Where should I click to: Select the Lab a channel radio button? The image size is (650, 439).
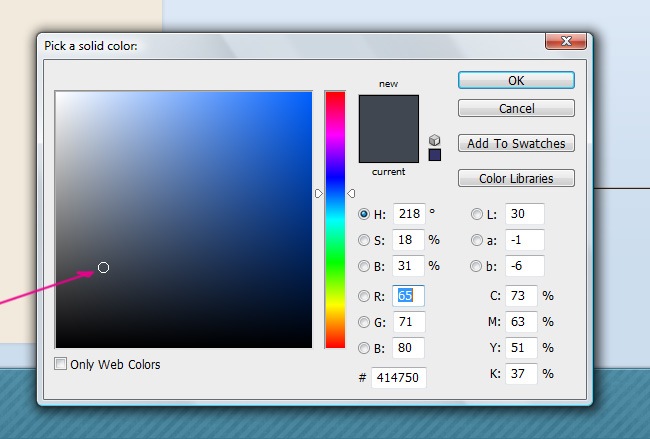(x=477, y=240)
